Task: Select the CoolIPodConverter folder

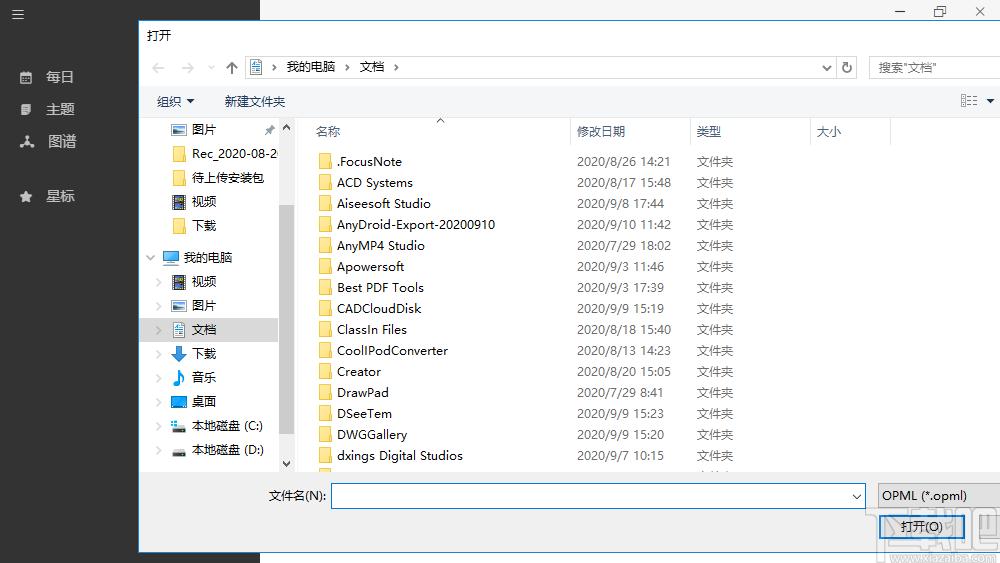Action: [x=383, y=351]
